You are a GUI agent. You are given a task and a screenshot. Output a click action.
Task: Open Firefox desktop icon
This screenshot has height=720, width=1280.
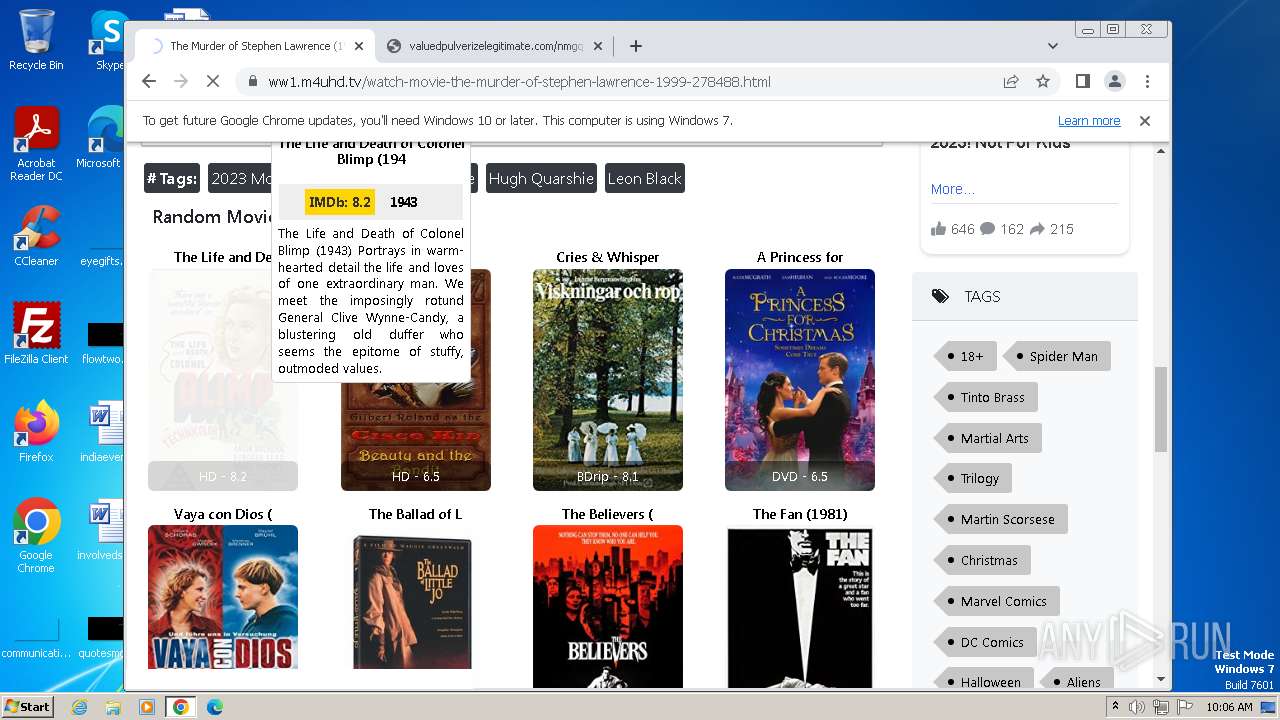(36, 432)
